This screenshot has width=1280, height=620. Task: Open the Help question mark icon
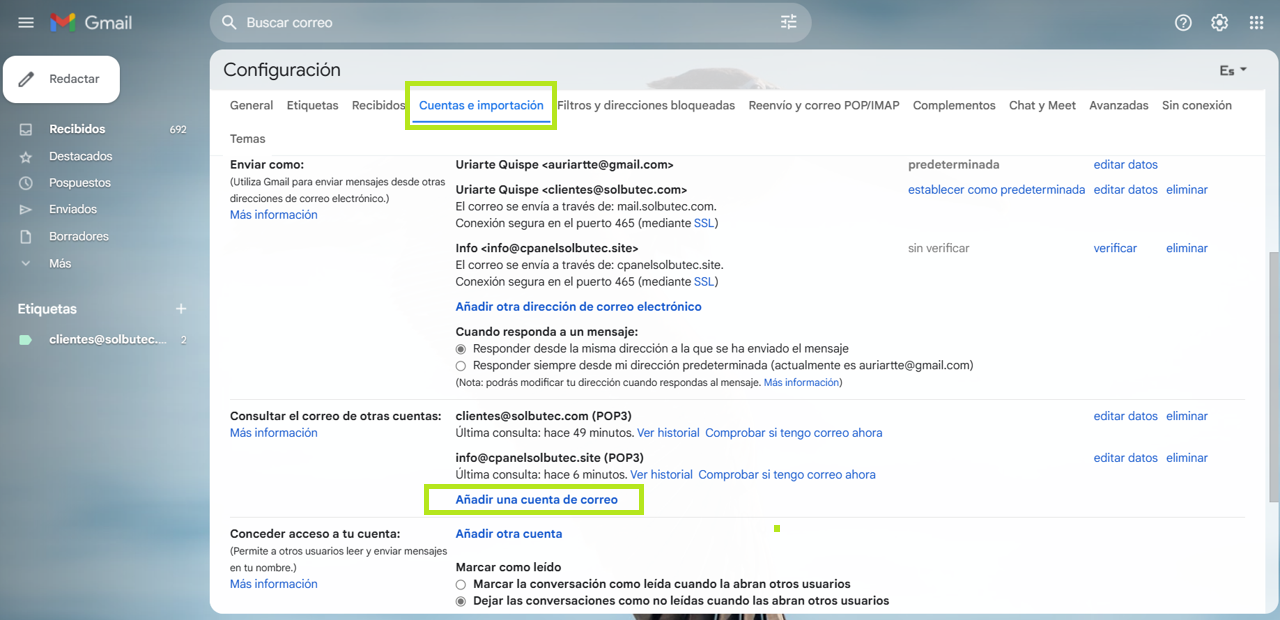pyautogui.click(x=1183, y=22)
